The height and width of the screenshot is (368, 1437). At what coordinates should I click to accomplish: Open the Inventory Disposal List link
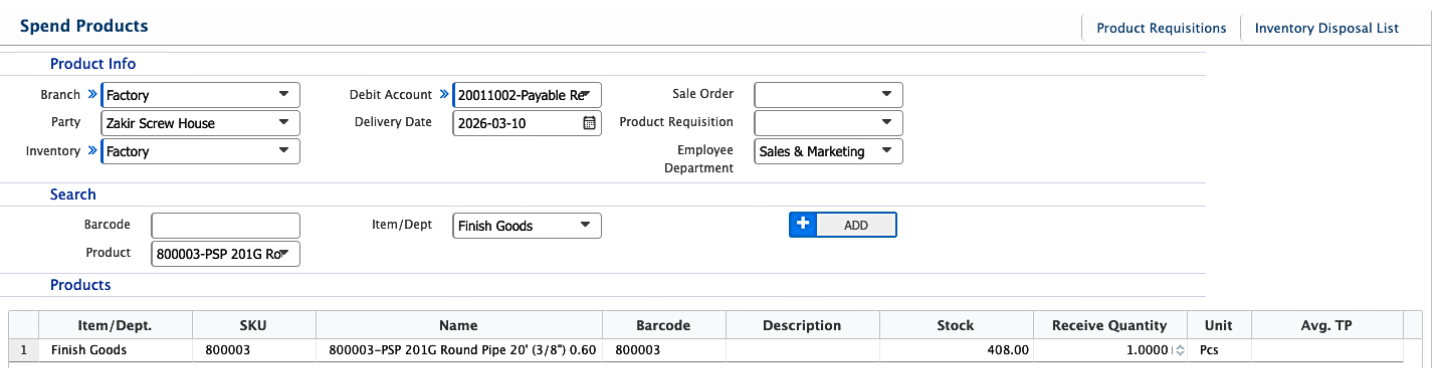click(1326, 28)
